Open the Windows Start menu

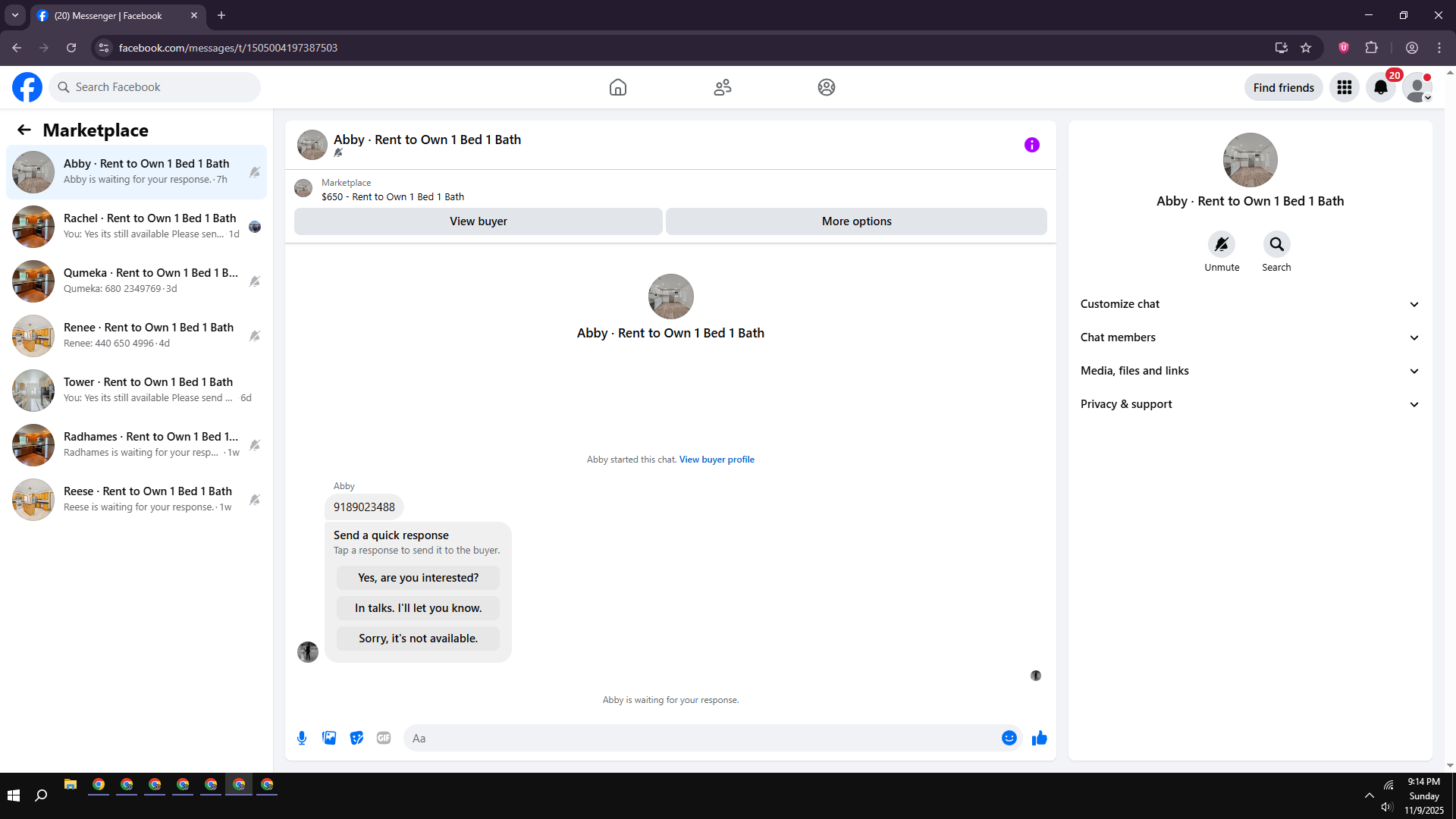tap(14, 795)
